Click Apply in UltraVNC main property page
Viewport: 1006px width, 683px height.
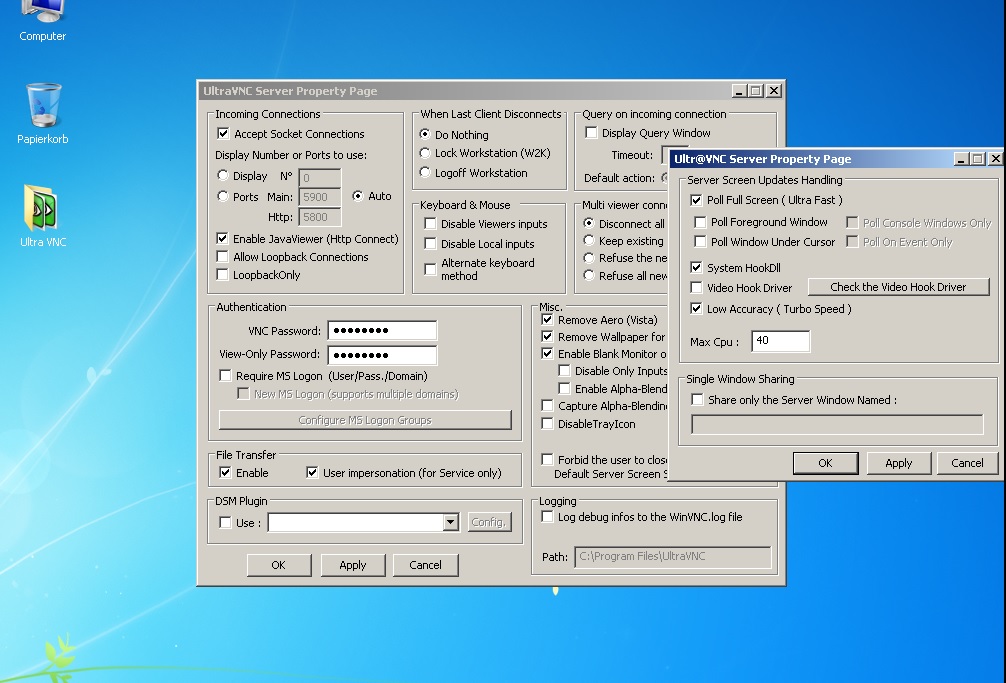click(x=352, y=565)
